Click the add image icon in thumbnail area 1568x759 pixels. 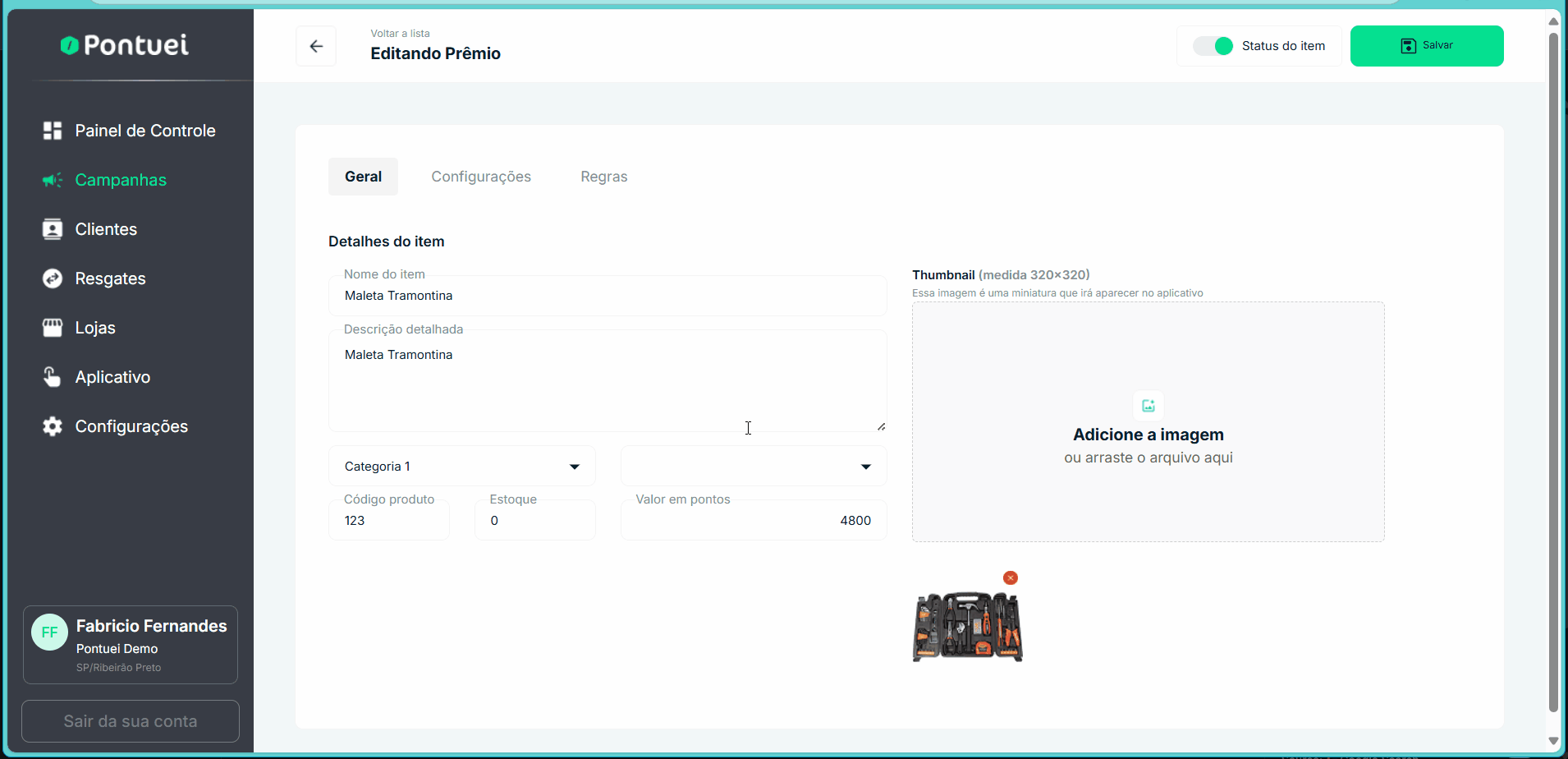(1148, 406)
